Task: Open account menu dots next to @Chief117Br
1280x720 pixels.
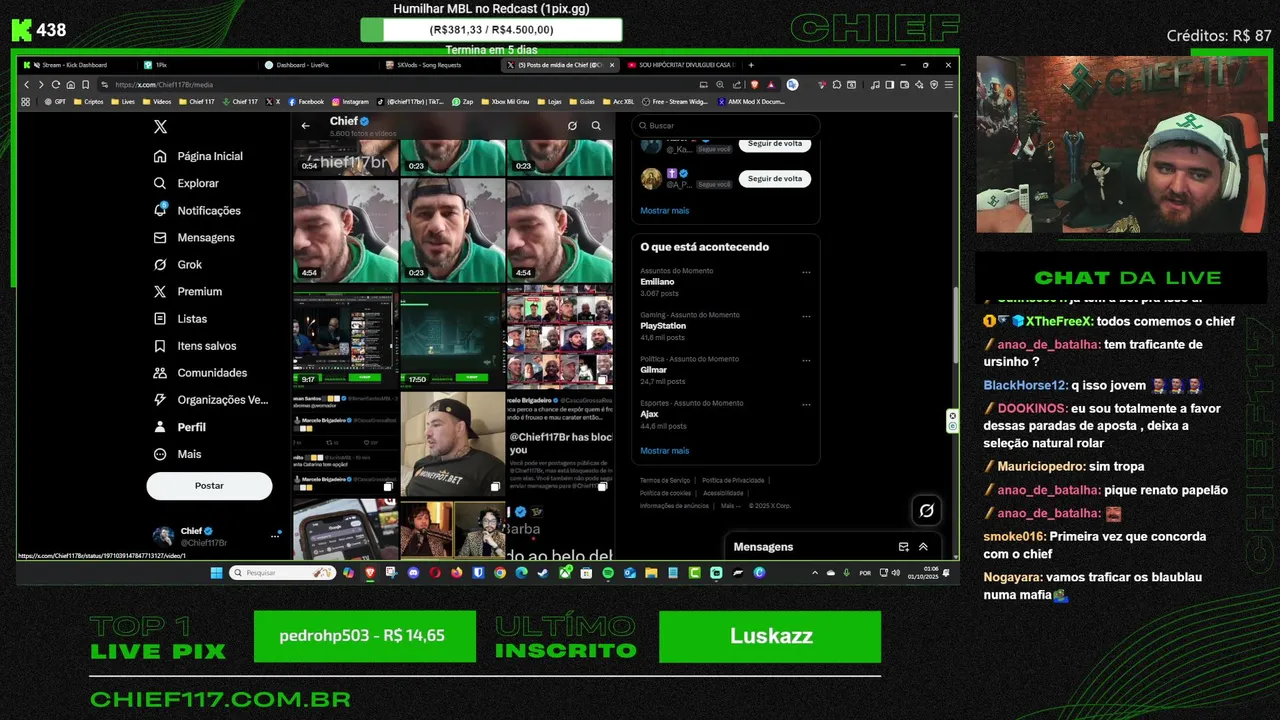Action: [275, 537]
